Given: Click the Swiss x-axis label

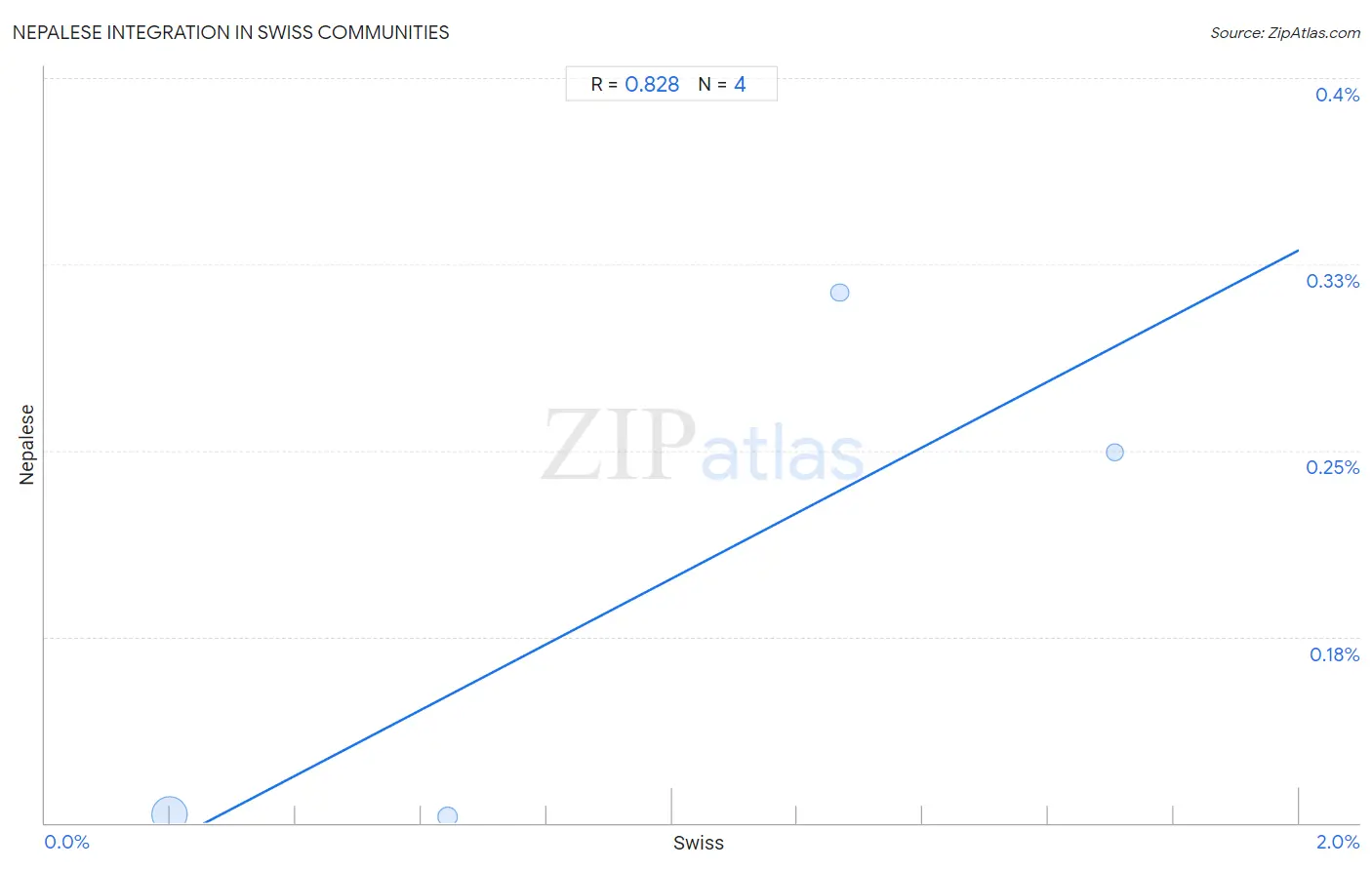Looking at the screenshot, I should pos(699,843).
